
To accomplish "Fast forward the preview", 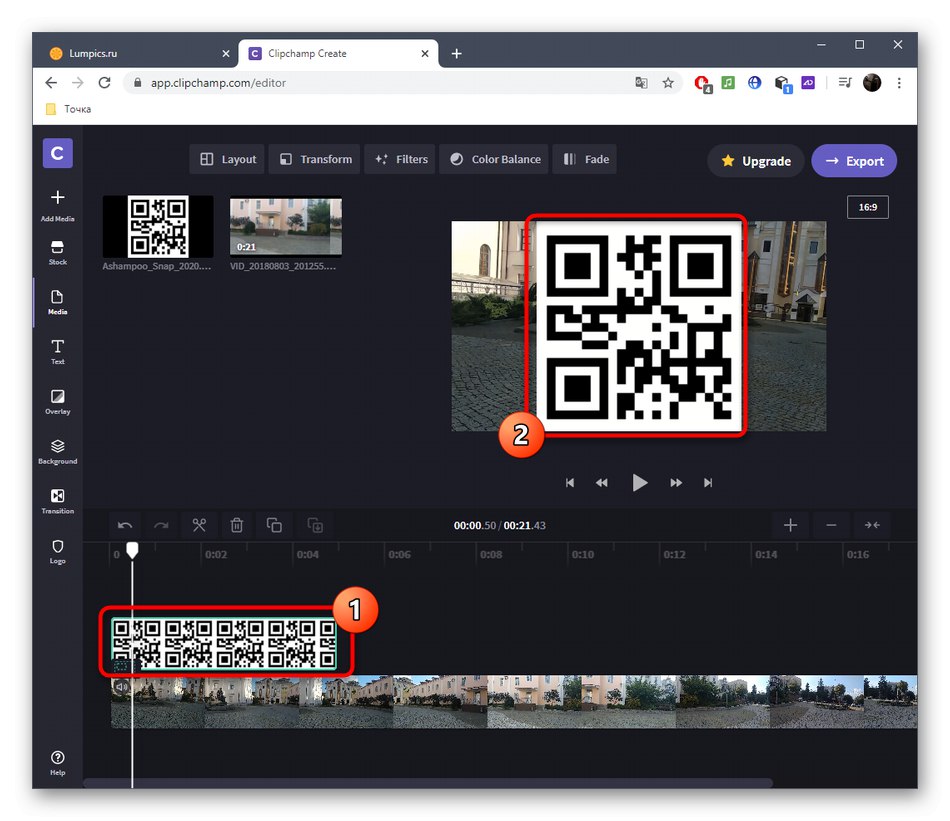I will (x=676, y=483).
